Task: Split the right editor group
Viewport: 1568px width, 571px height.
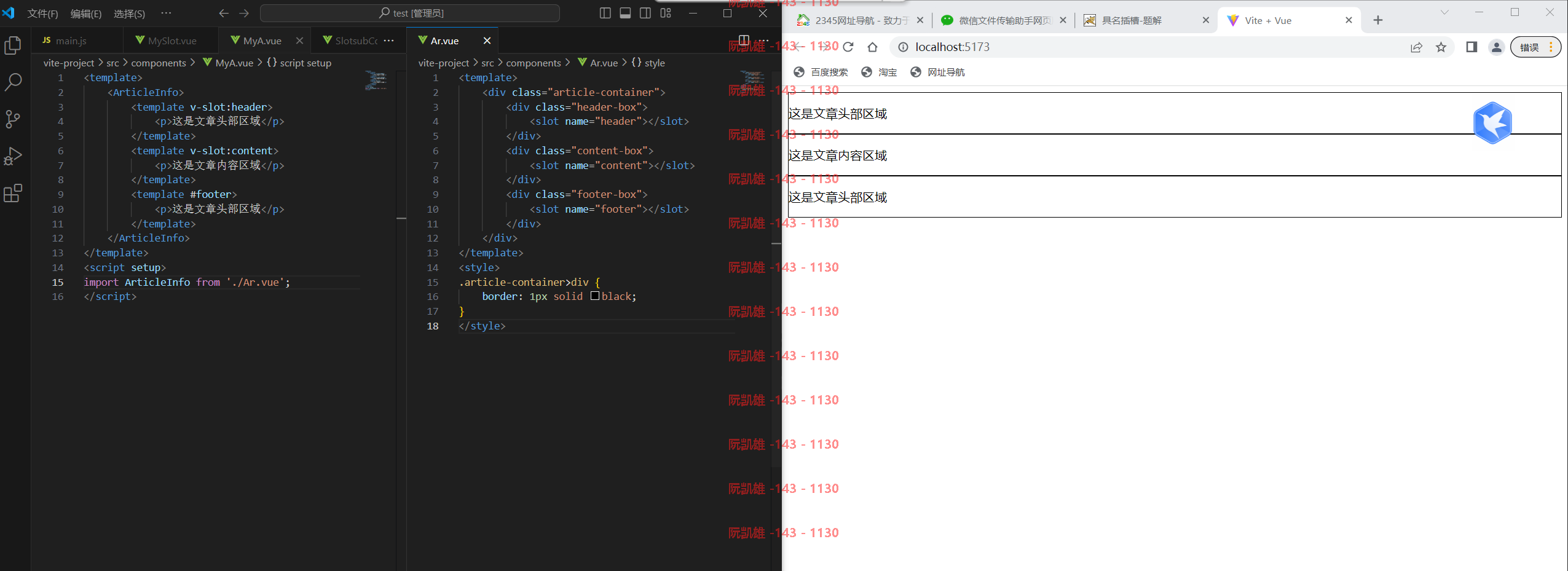Action: (x=744, y=41)
